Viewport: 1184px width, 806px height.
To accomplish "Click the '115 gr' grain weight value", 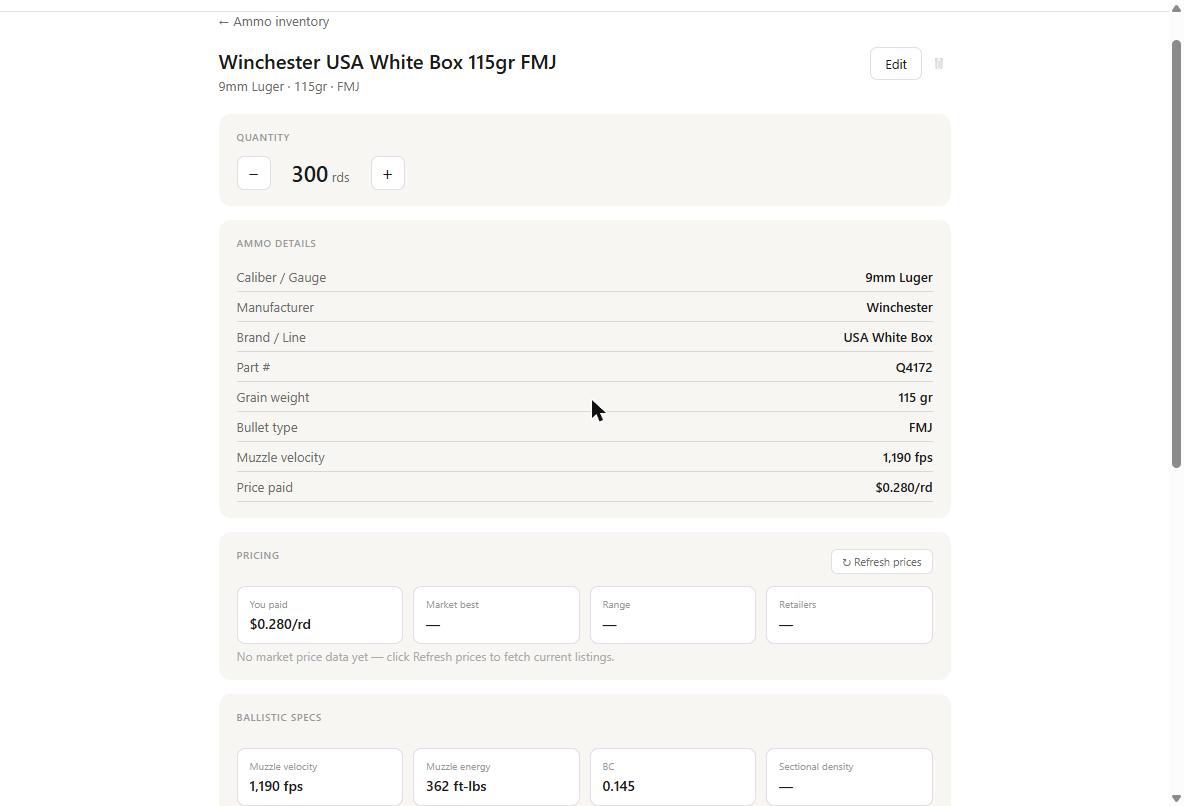I will coord(915,397).
